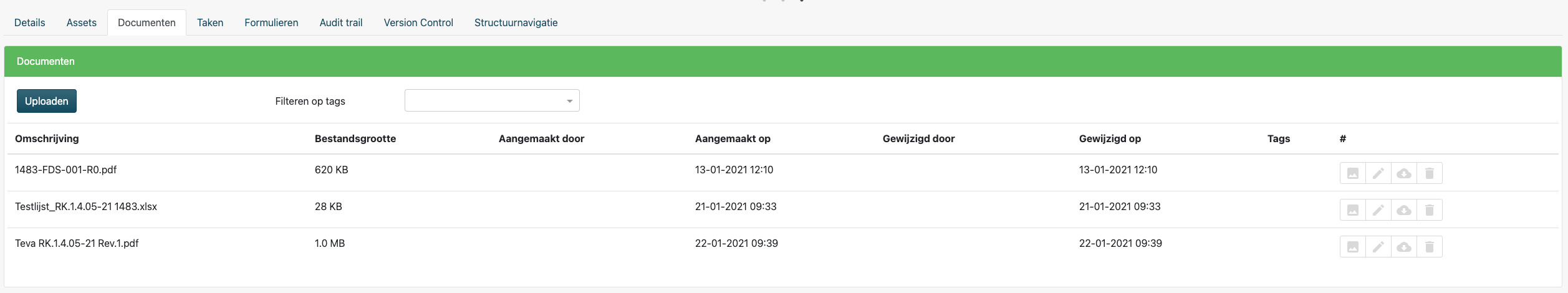The image size is (1568, 293).
Task: Open the Filteren op tags dropdown
Action: pyautogui.click(x=492, y=100)
